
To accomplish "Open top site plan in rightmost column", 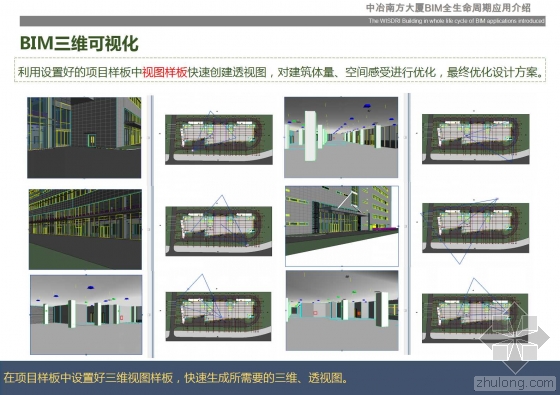I will coord(476,139).
